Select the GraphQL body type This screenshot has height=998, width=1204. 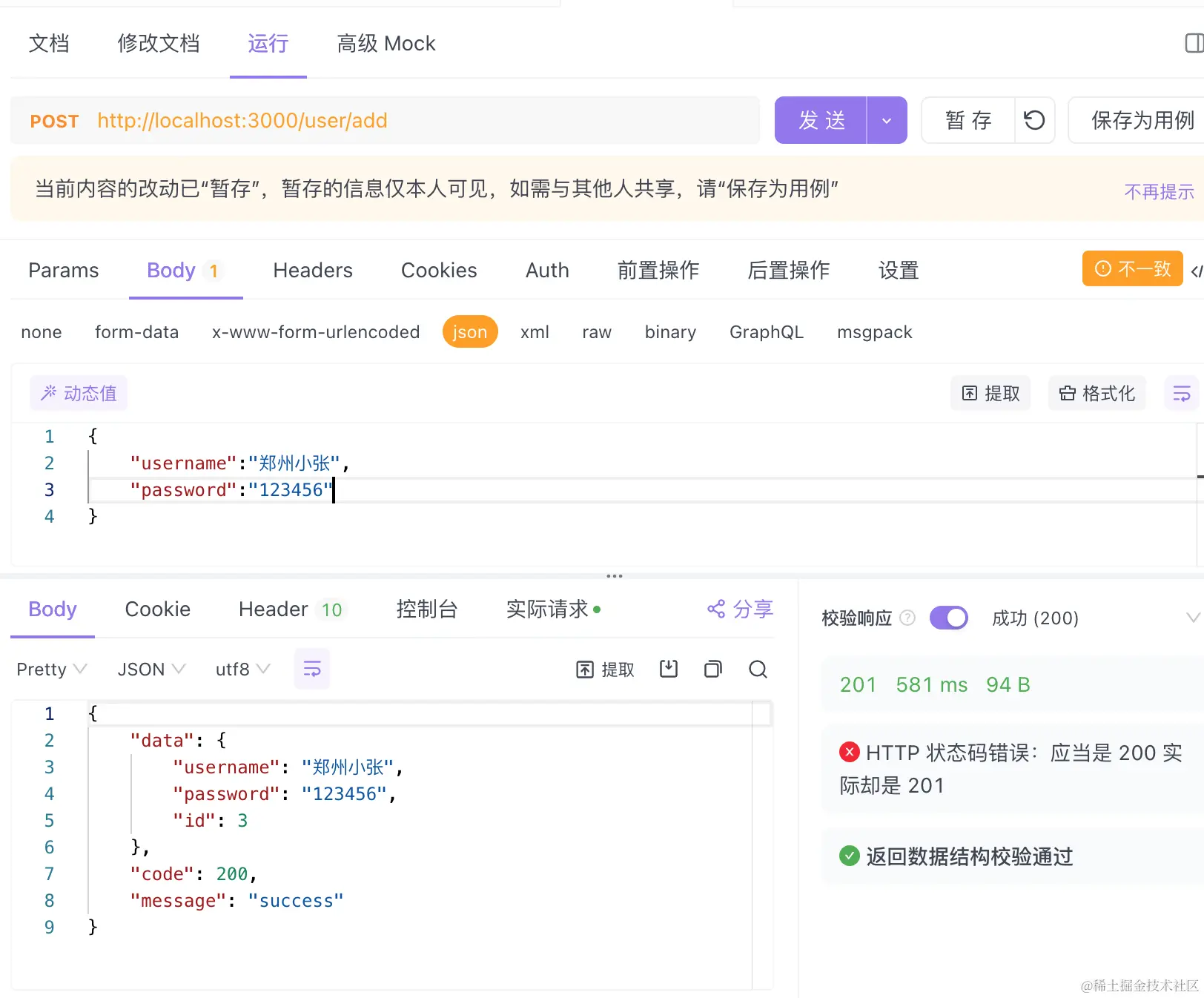tap(767, 332)
